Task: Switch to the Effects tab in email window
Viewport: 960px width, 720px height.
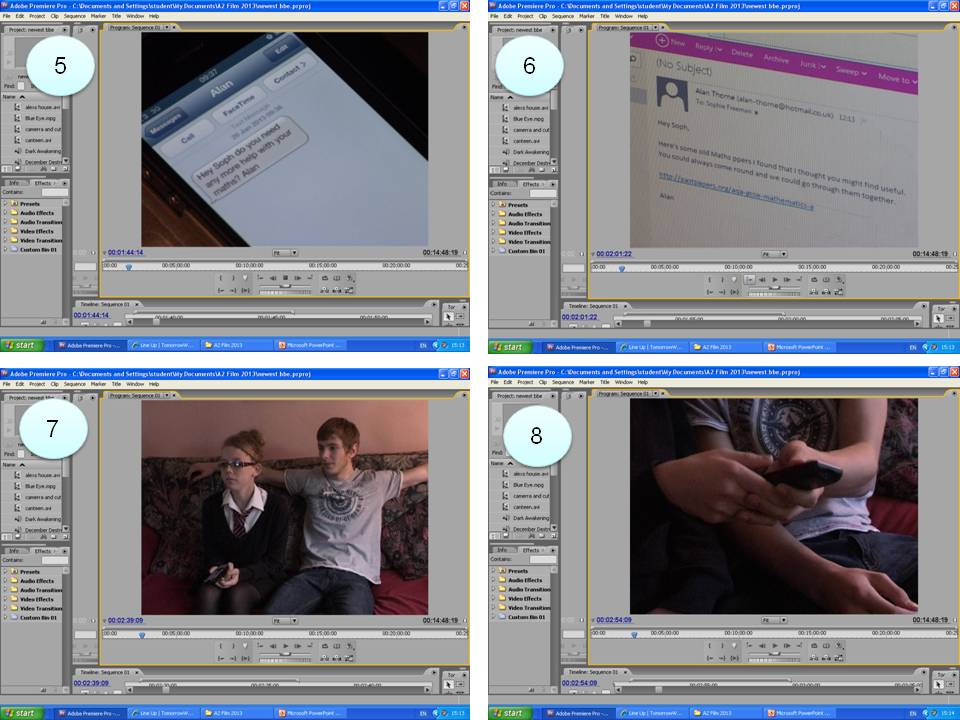Action: click(x=531, y=184)
